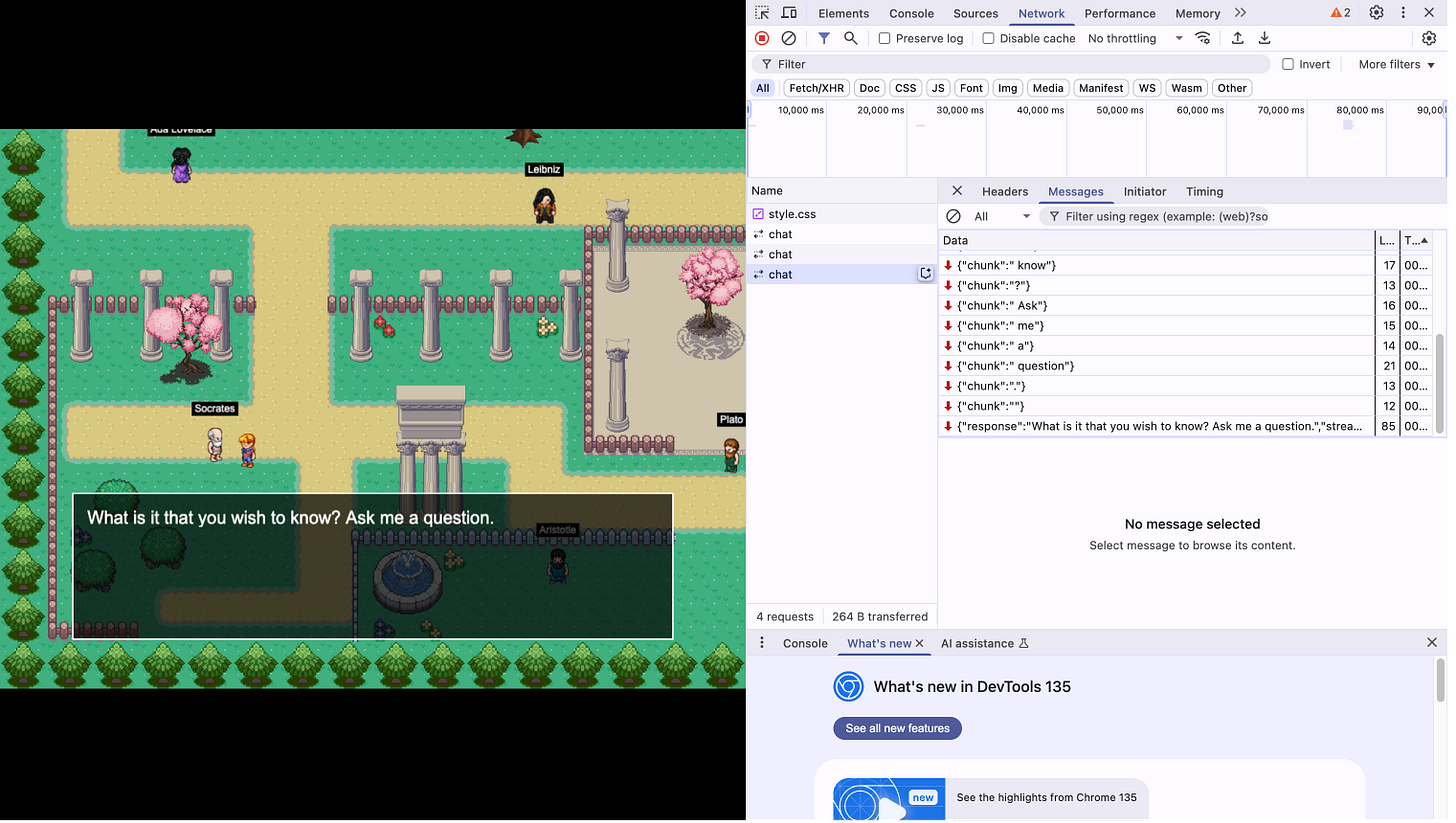Screen dimensions: 1456x823
Task: Focus the network Filter input field
Action: [x=1011, y=64]
